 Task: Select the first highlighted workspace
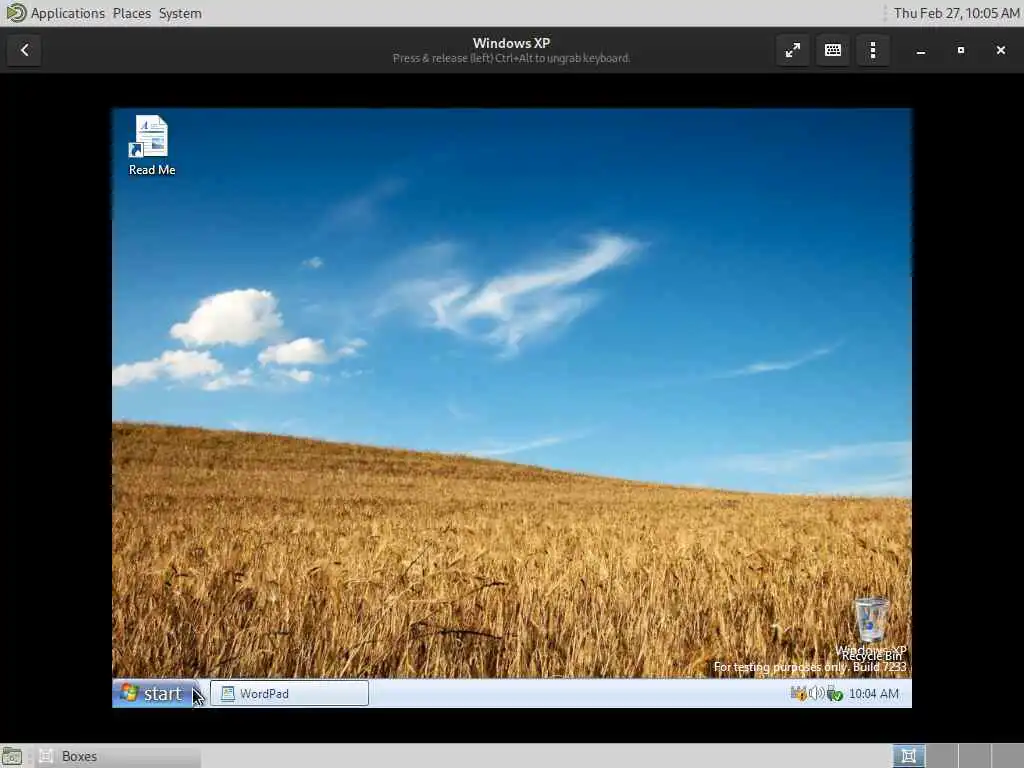(x=908, y=756)
